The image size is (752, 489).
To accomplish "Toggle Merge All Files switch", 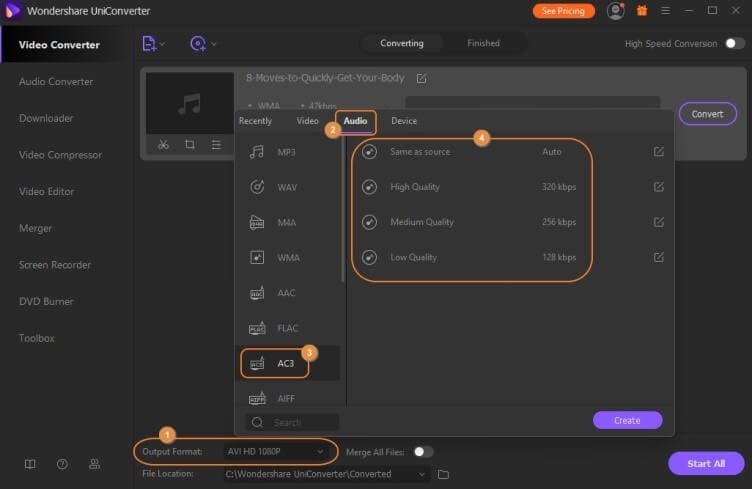I will pos(423,452).
